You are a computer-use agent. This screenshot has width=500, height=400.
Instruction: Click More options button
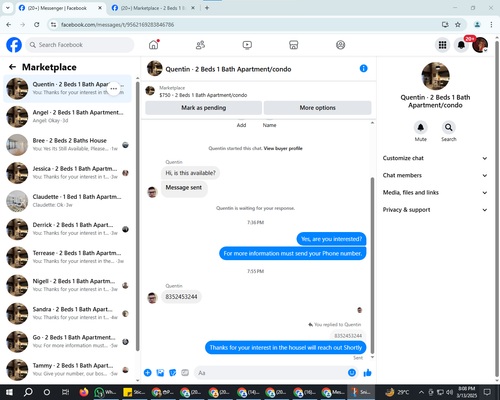(x=317, y=108)
